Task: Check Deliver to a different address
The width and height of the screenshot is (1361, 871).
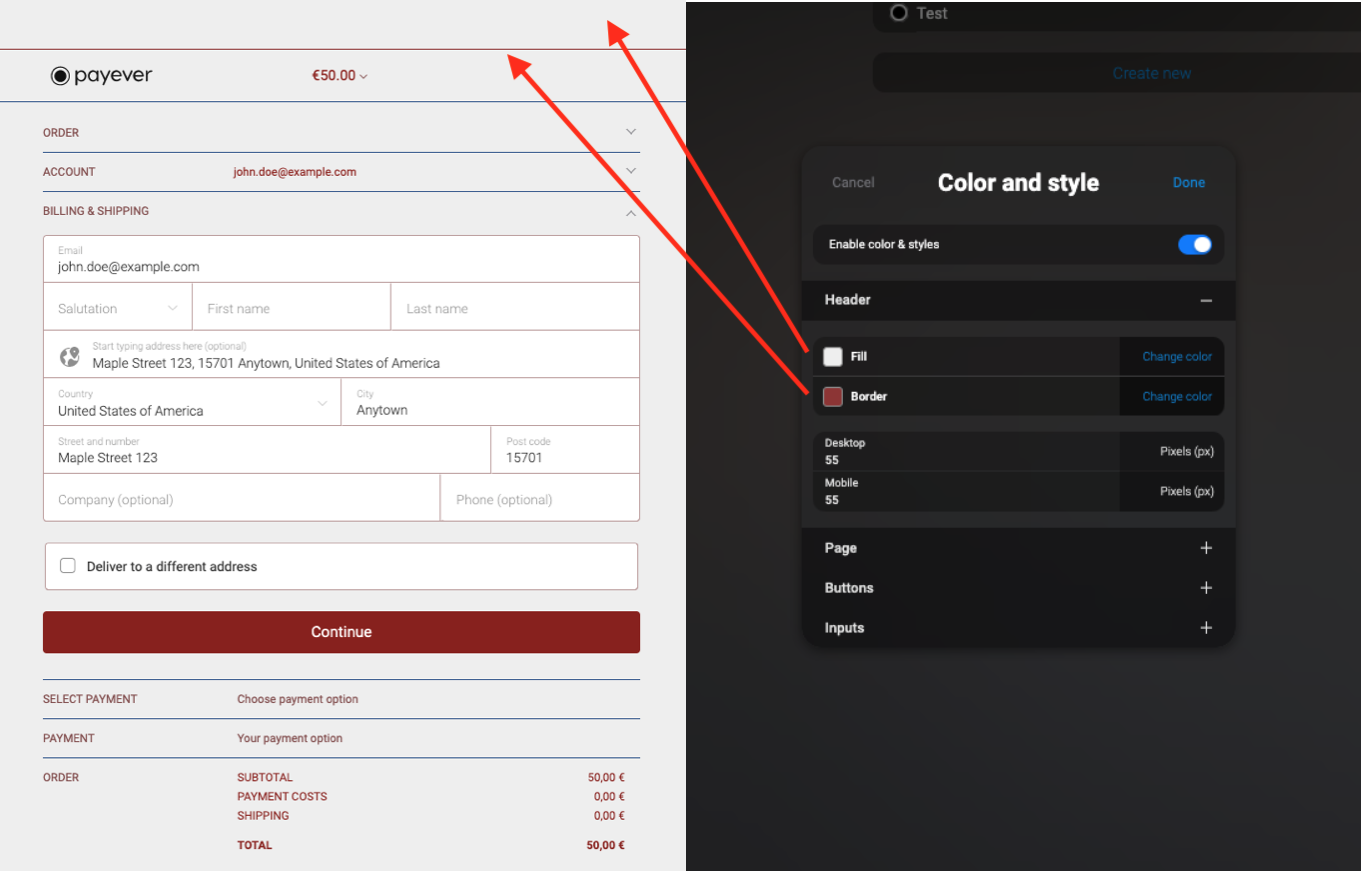Action: coord(68,566)
